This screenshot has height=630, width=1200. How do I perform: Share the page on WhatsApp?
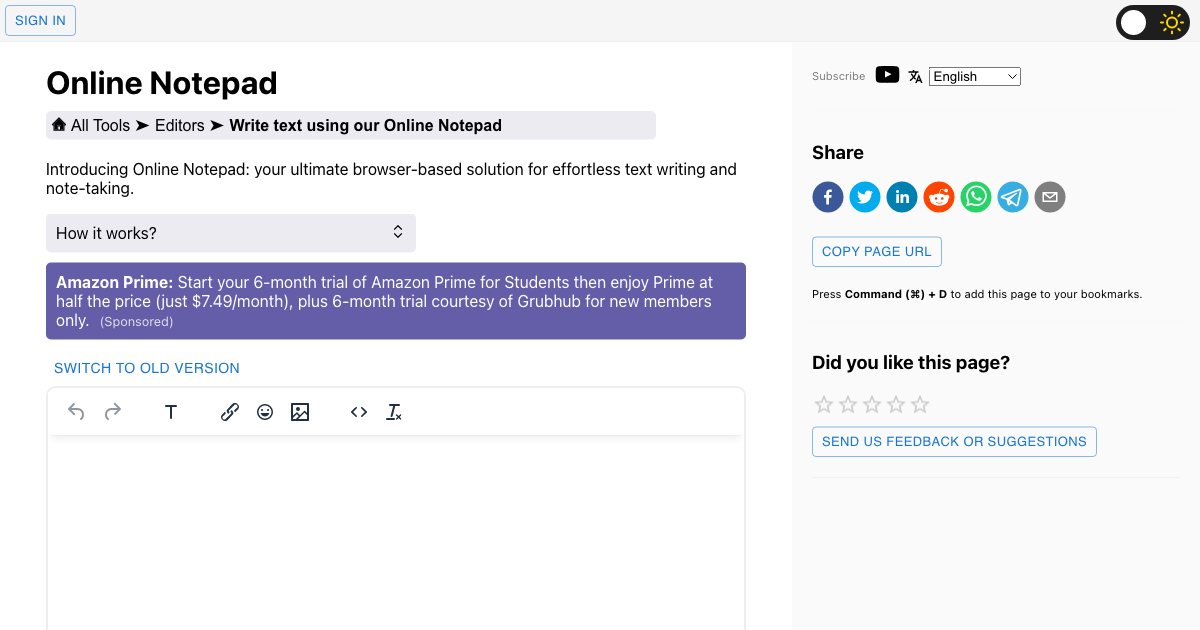(x=976, y=197)
